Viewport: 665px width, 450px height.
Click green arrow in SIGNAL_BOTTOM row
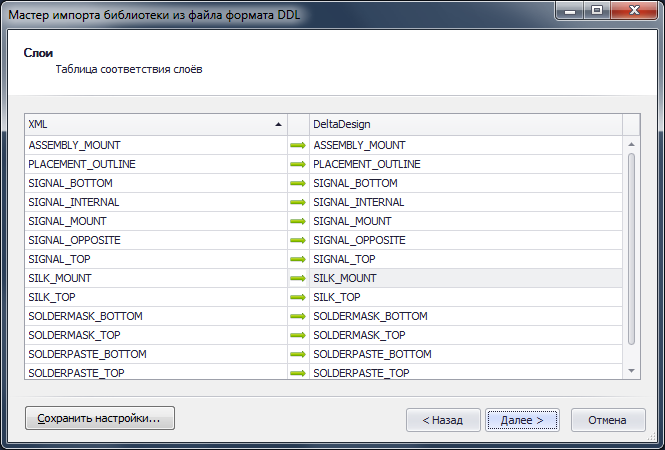298,183
